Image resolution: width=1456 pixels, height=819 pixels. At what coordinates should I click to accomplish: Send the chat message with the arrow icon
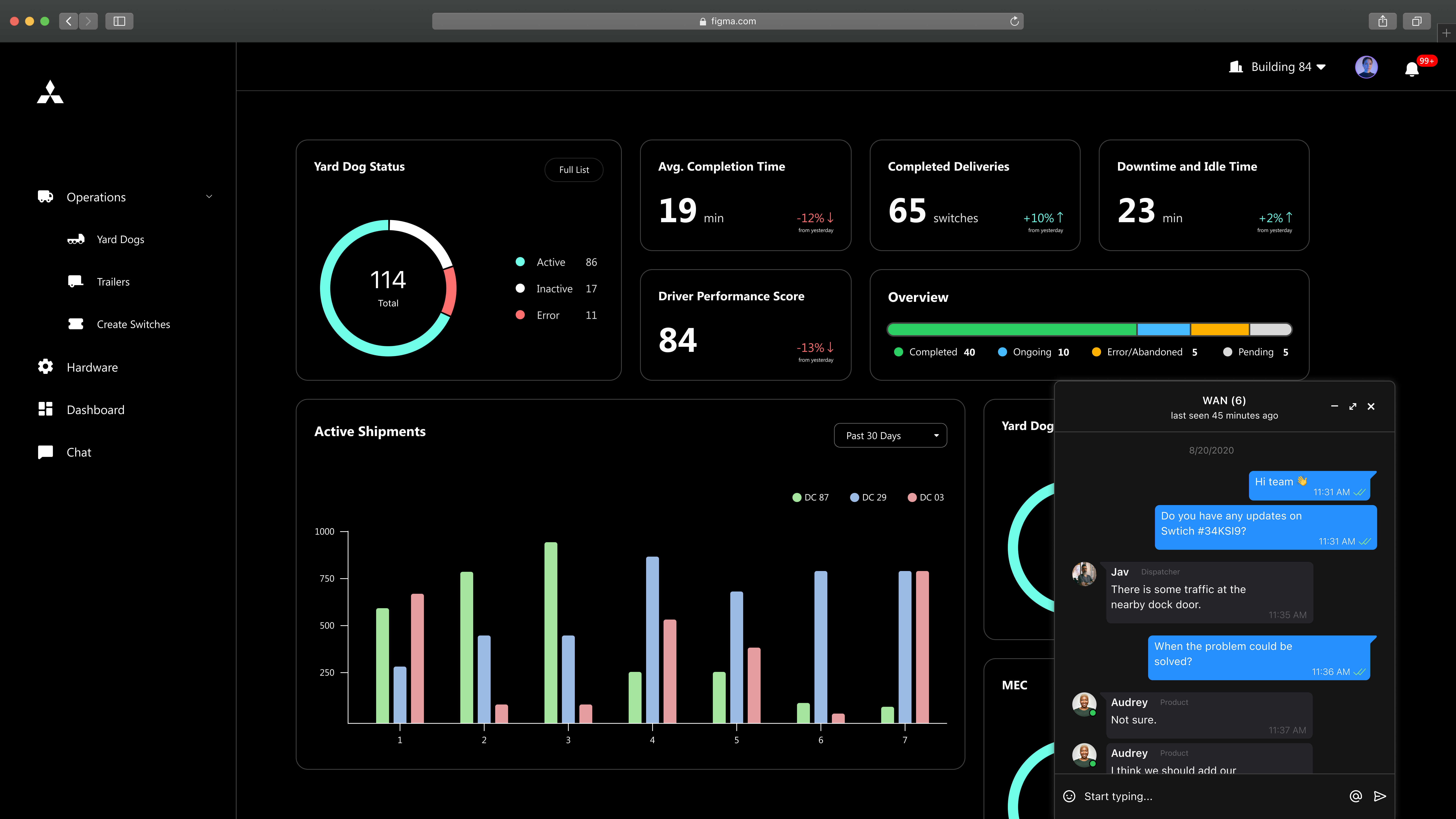click(x=1380, y=796)
